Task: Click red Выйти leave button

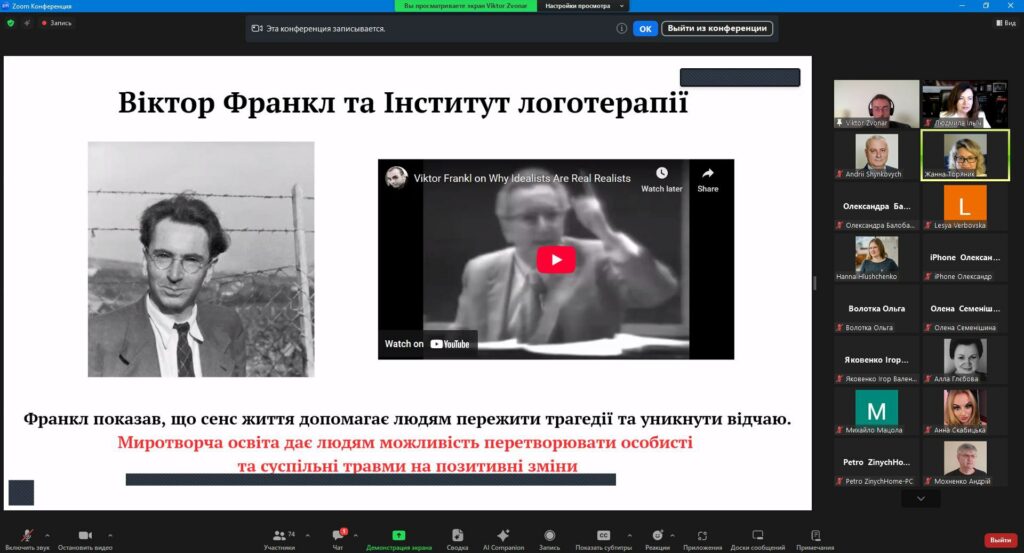Action: pos(1000,540)
